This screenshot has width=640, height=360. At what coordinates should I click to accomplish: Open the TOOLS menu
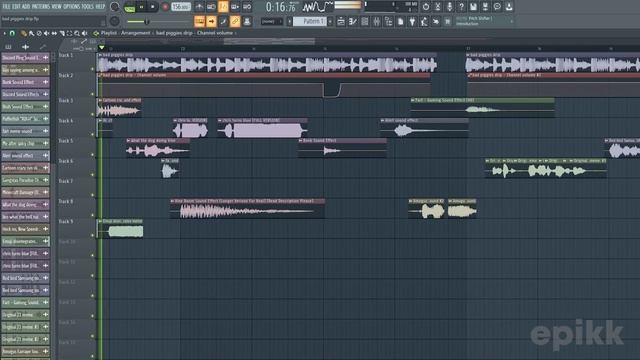tap(87, 7)
